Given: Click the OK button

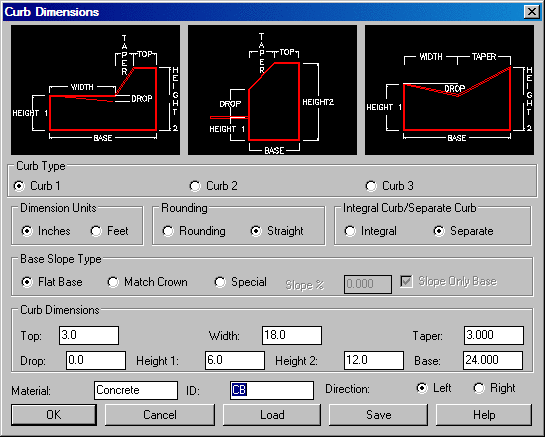Looking at the screenshot, I should point(54,415).
